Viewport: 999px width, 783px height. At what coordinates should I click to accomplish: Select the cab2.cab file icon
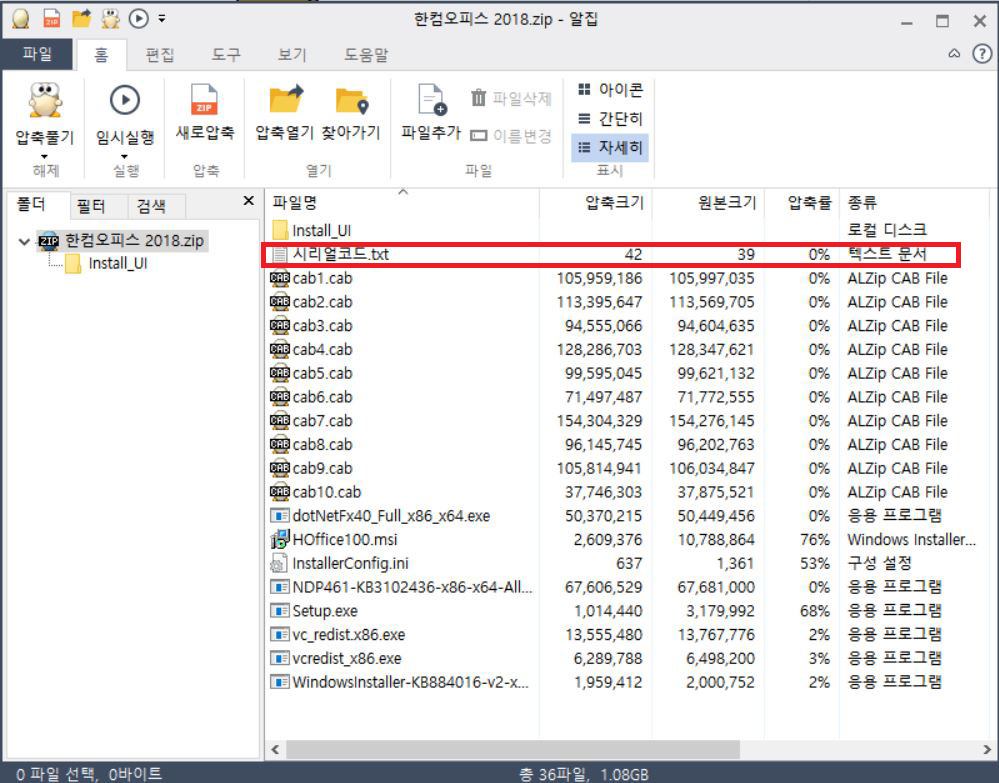click(x=280, y=302)
